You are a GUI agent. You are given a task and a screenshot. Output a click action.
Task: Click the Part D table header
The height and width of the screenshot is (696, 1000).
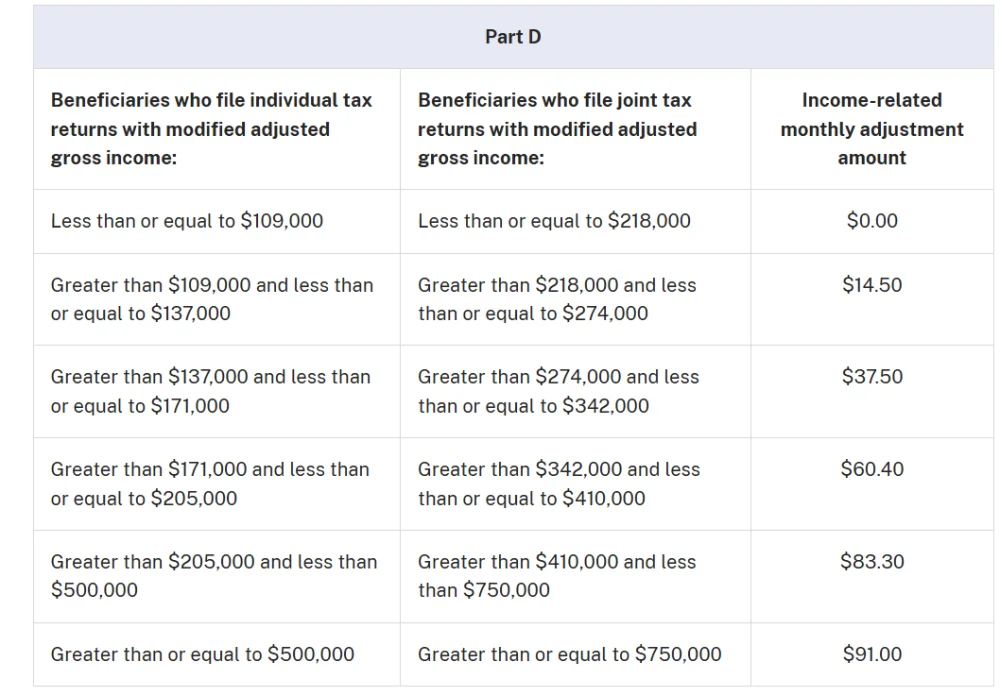tap(513, 37)
